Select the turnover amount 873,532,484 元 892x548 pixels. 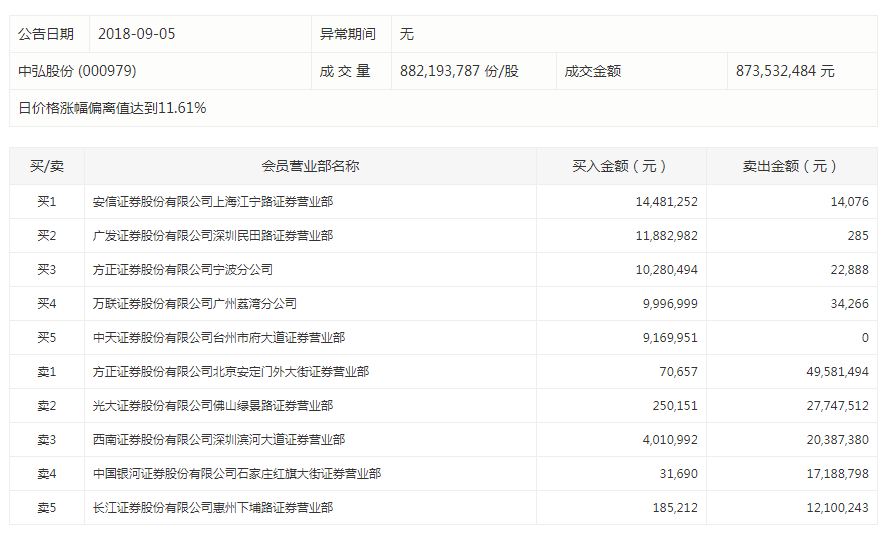coord(785,71)
